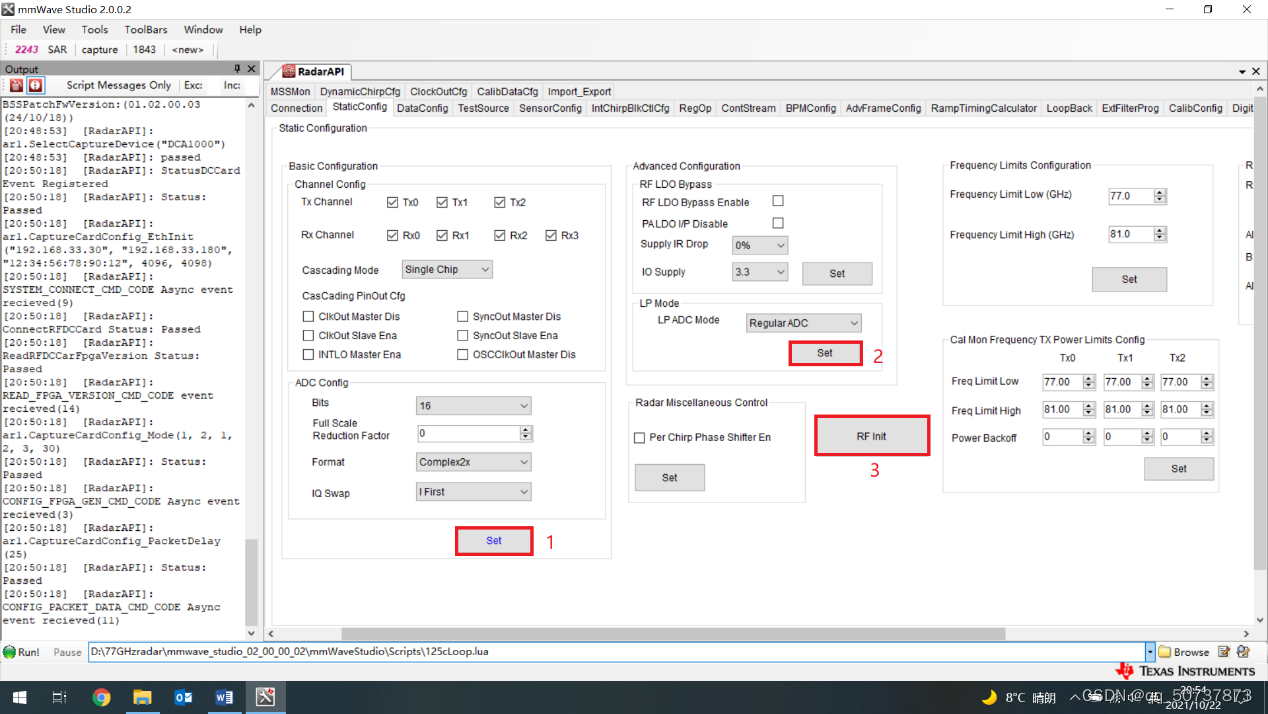Viewport: 1268px width, 714px height.
Task: Run the Lua script with Run! button
Action: click(21, 652)
